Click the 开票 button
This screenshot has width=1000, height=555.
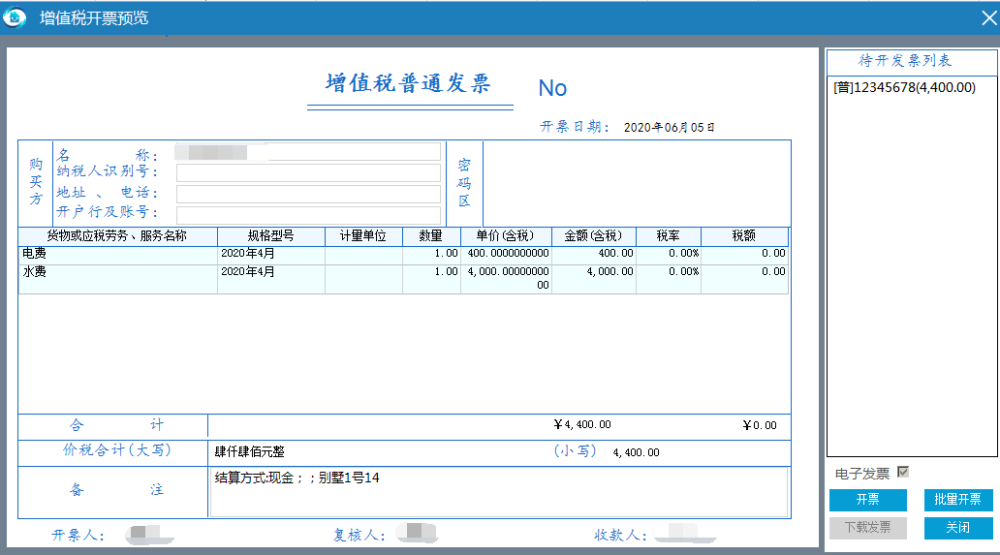[867, 500]
